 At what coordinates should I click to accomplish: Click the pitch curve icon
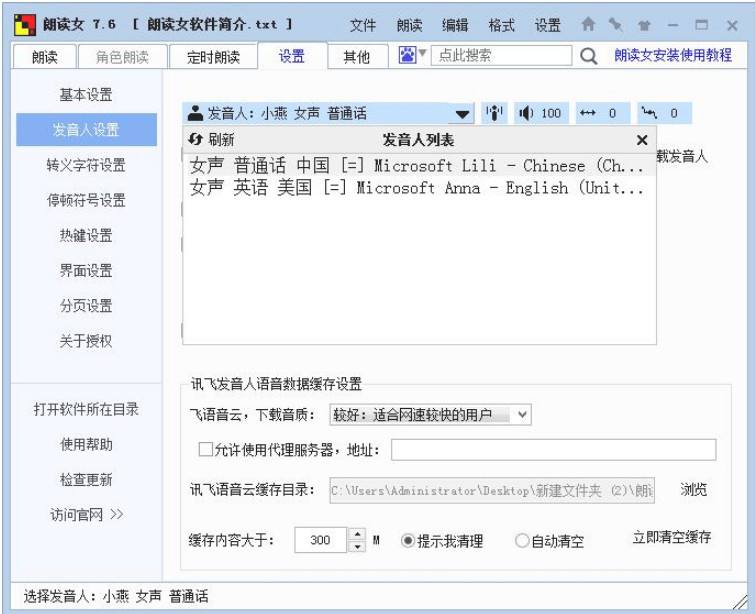coord(652,114)
